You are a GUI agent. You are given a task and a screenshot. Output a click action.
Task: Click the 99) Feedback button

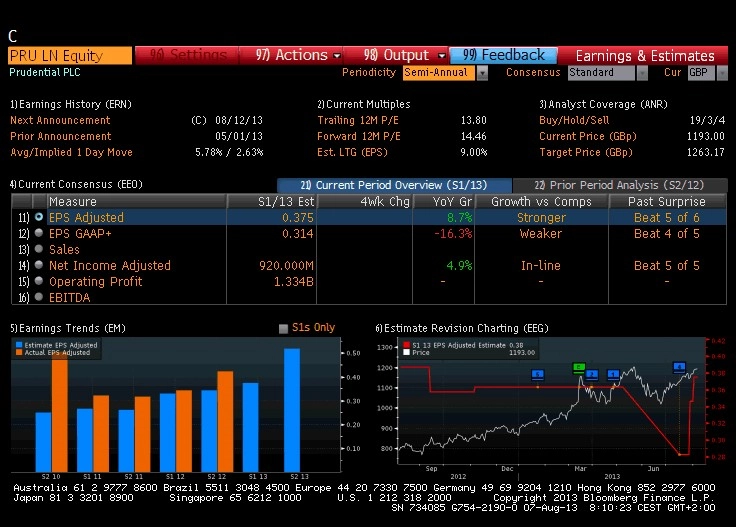click(503, 55)
